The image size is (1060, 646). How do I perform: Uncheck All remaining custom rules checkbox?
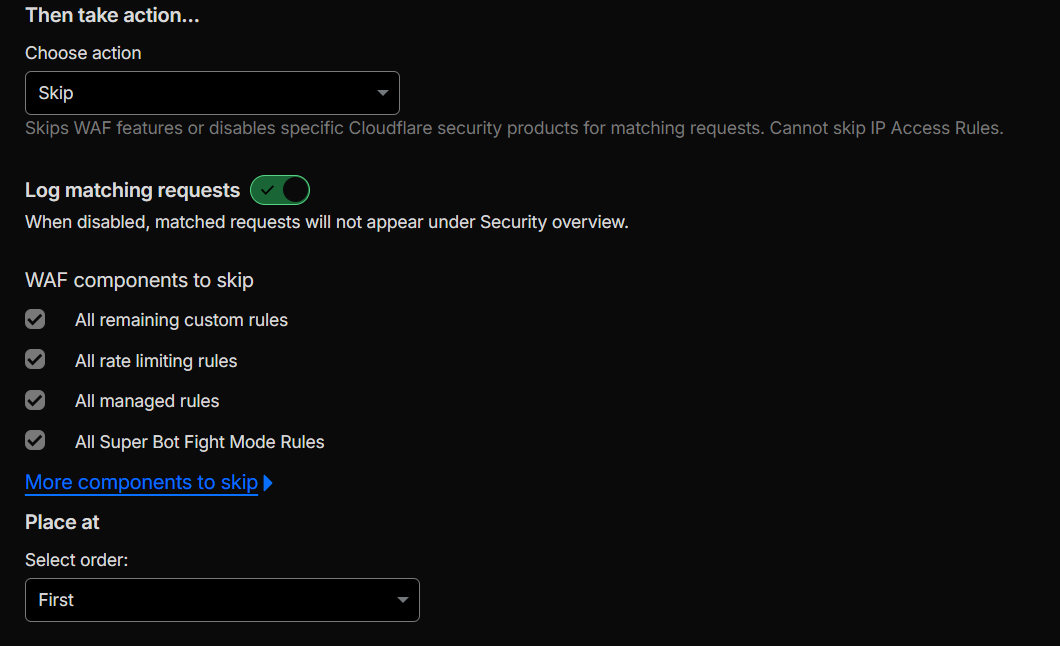point(35,320)
